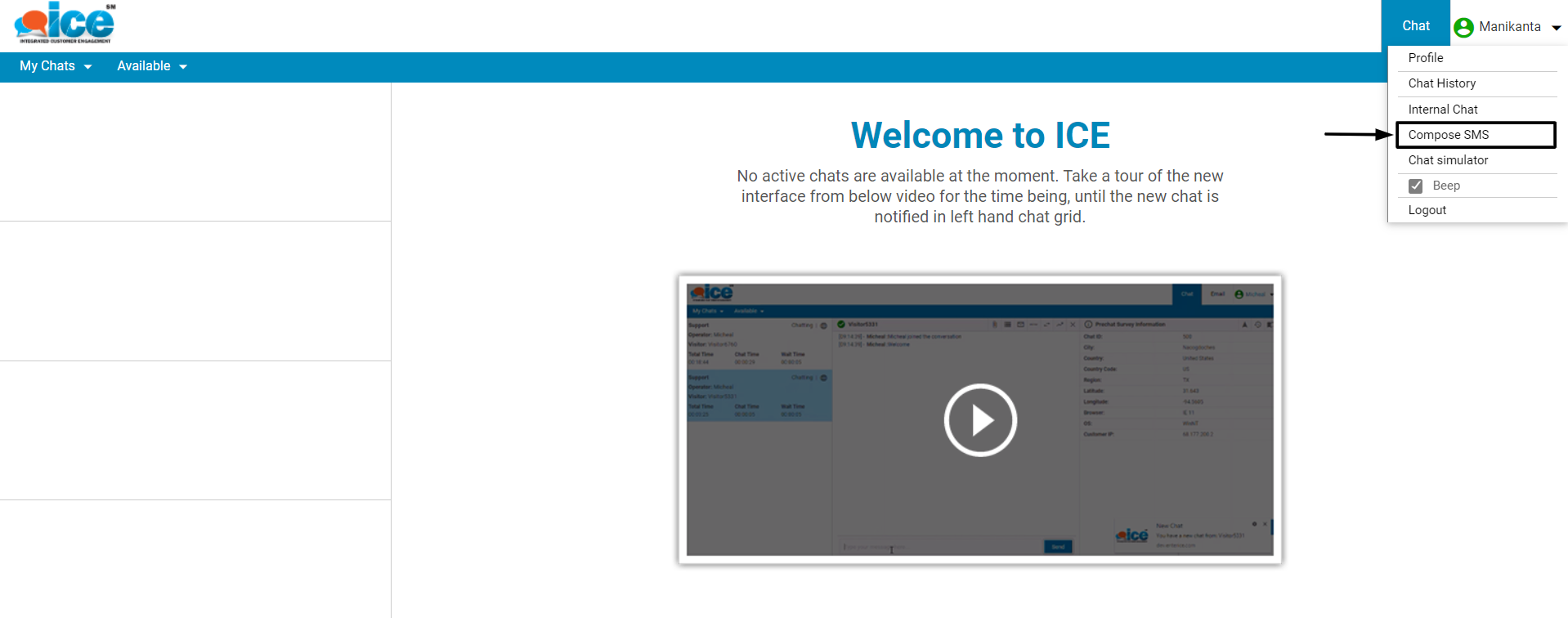
Task: Click the first empty chat grid slot
Action: point(195,152)
